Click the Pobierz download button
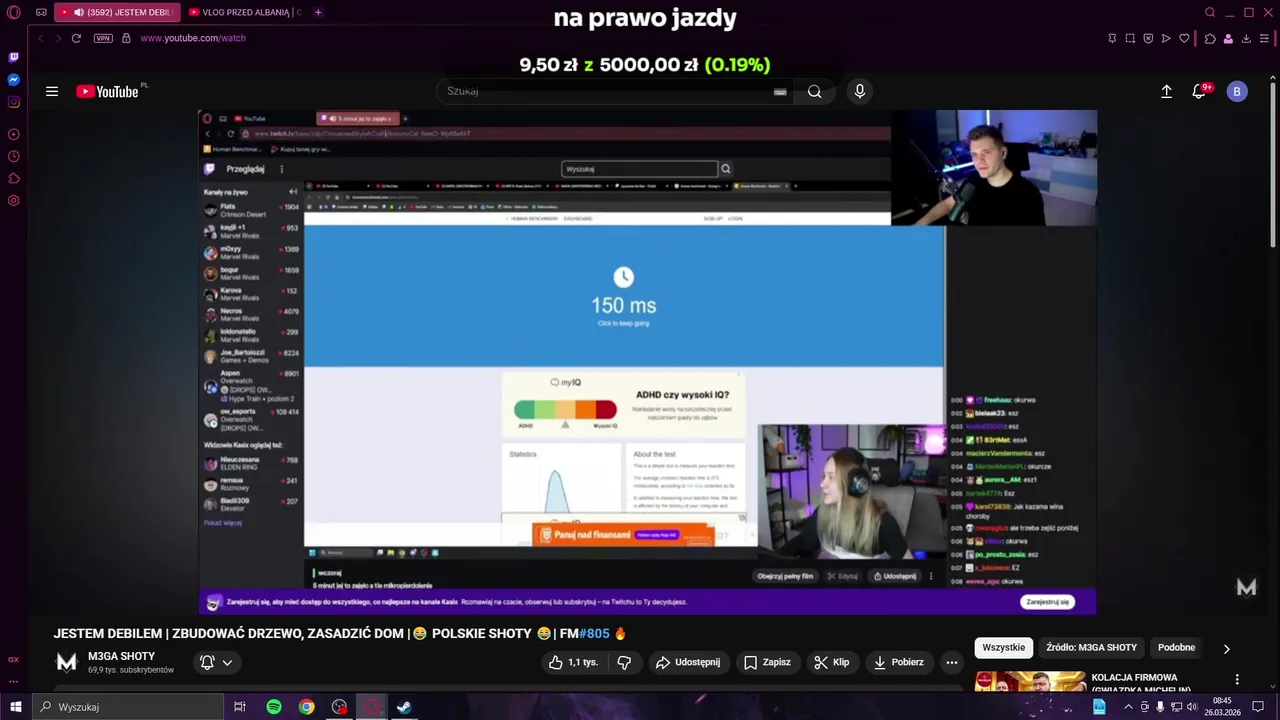1280x720 pixels. (899, 662)
